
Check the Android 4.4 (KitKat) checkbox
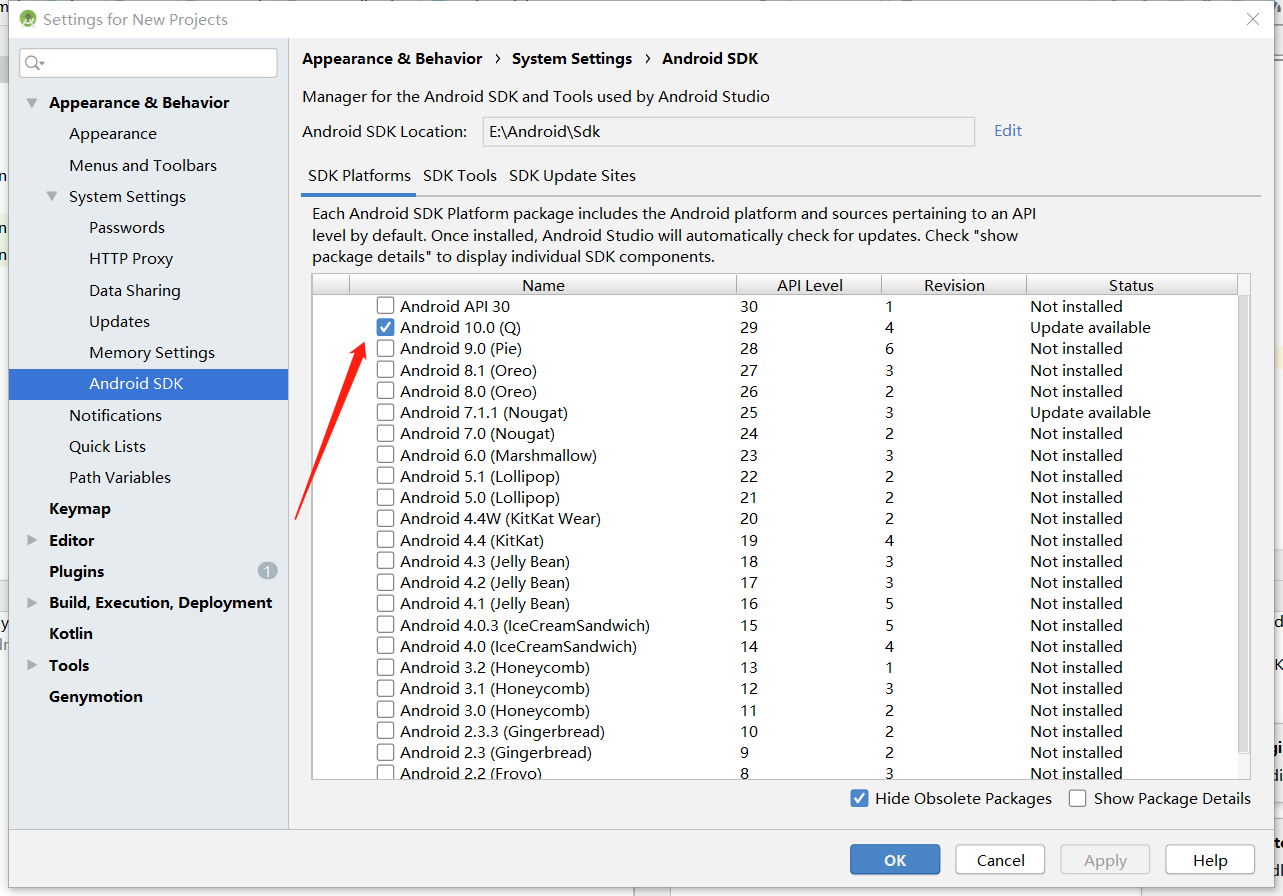385,540
